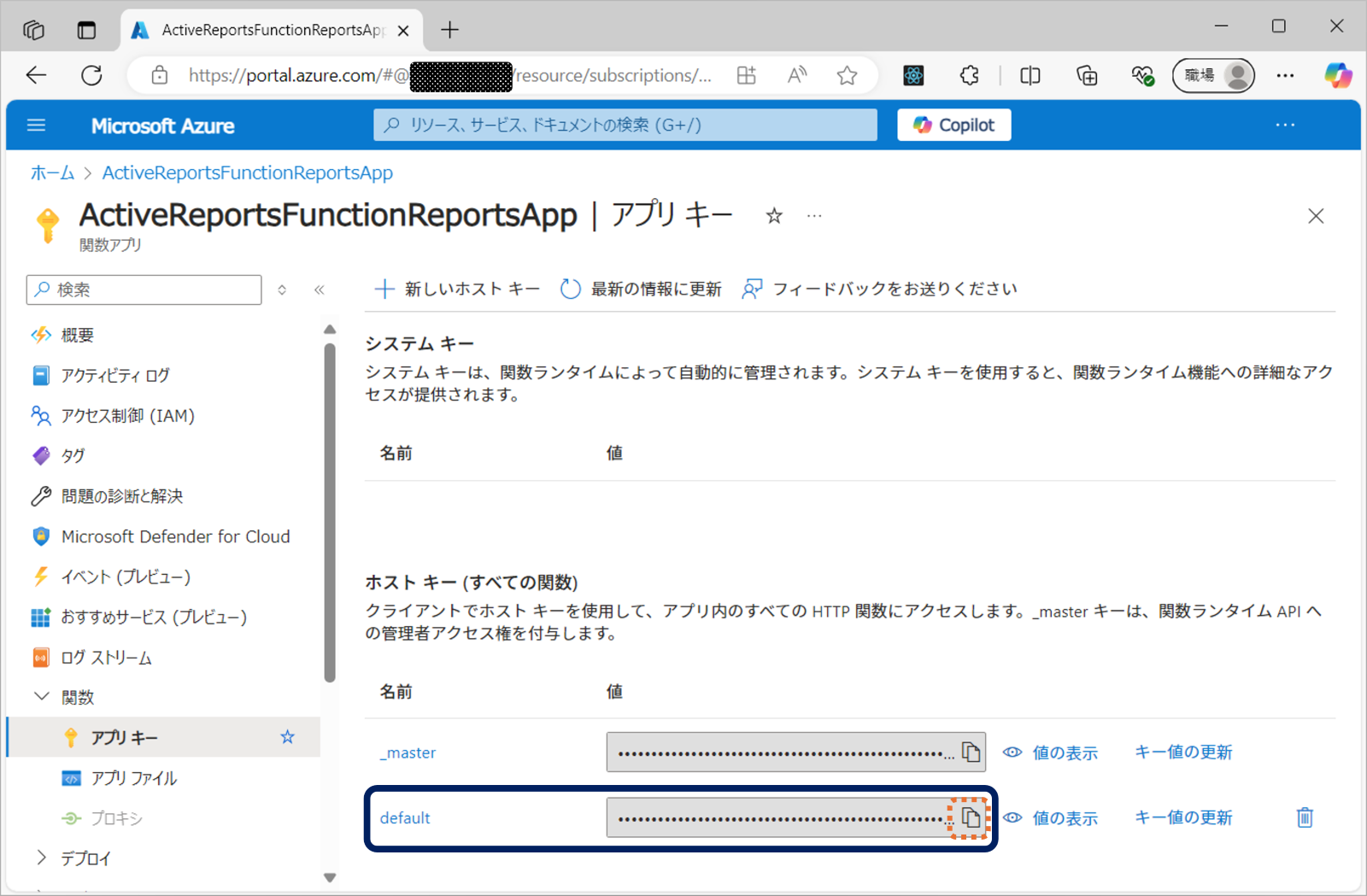The height and width of the screenshot is (896, 1367).
Task: Send feedback via フィードバックをお送りください
Action: click(x=879, y=289)
